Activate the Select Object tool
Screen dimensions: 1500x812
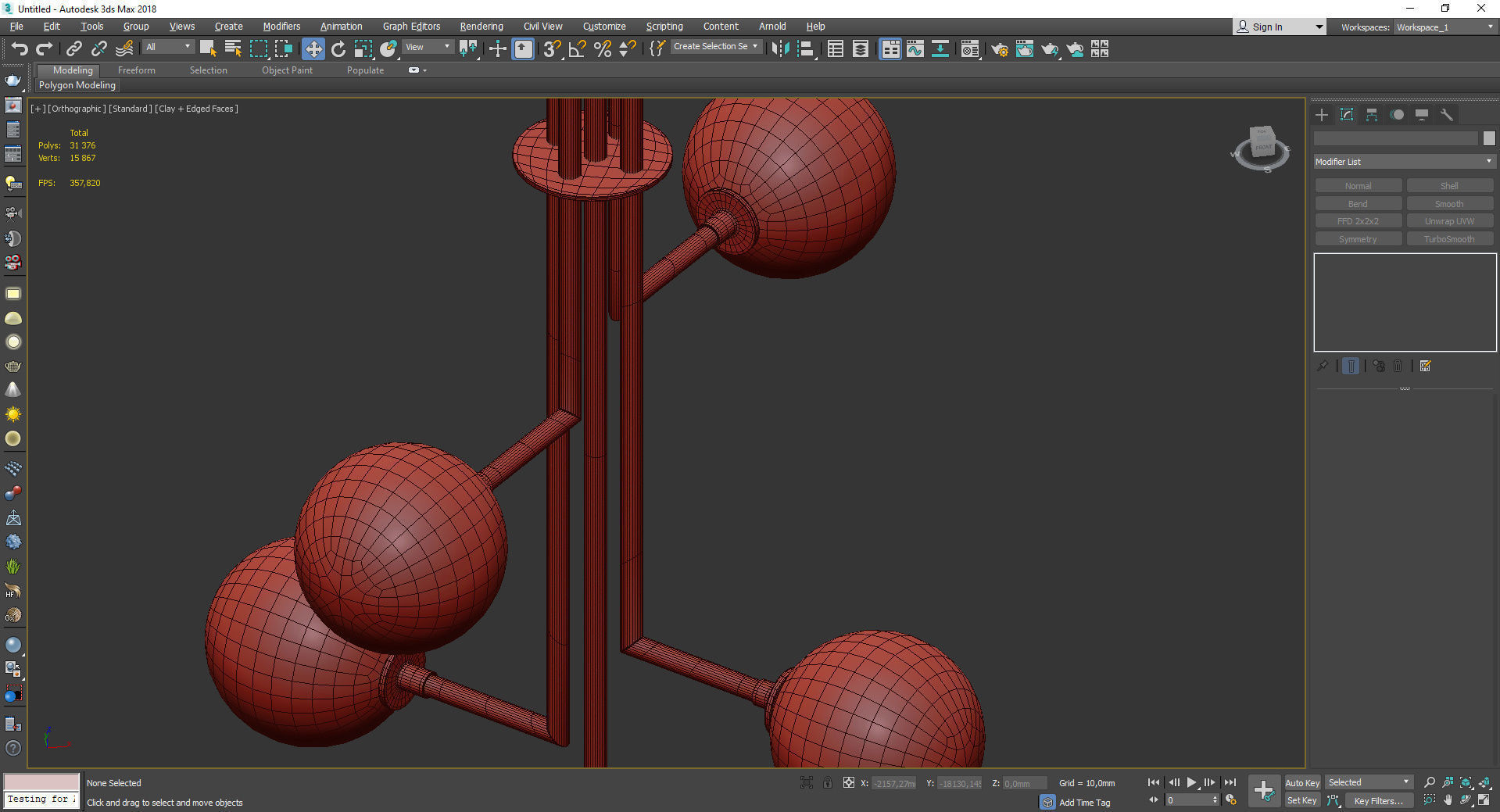click(208, 49)
